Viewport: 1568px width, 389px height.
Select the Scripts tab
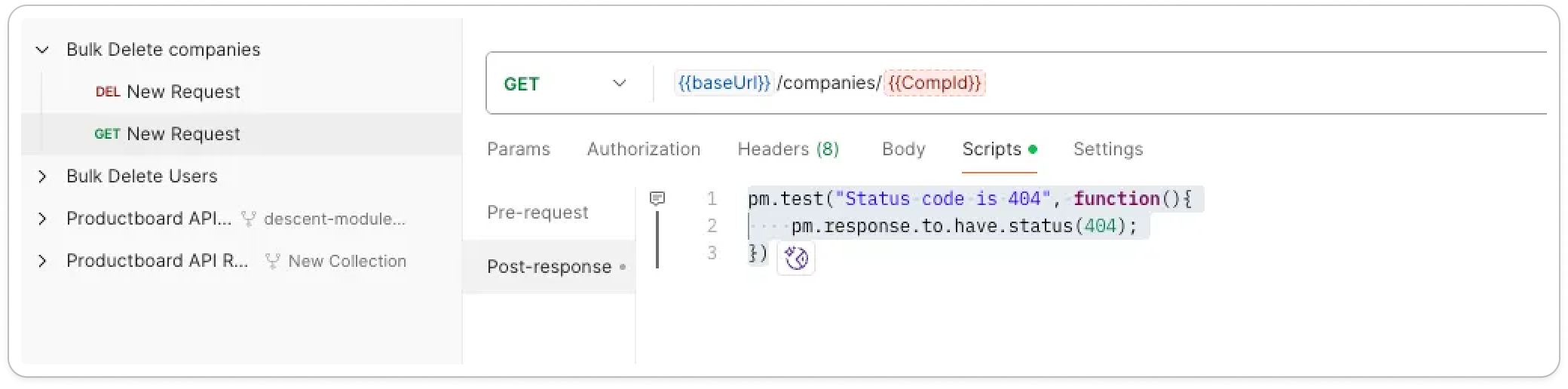pyautogui.click(x=992, y=149)
